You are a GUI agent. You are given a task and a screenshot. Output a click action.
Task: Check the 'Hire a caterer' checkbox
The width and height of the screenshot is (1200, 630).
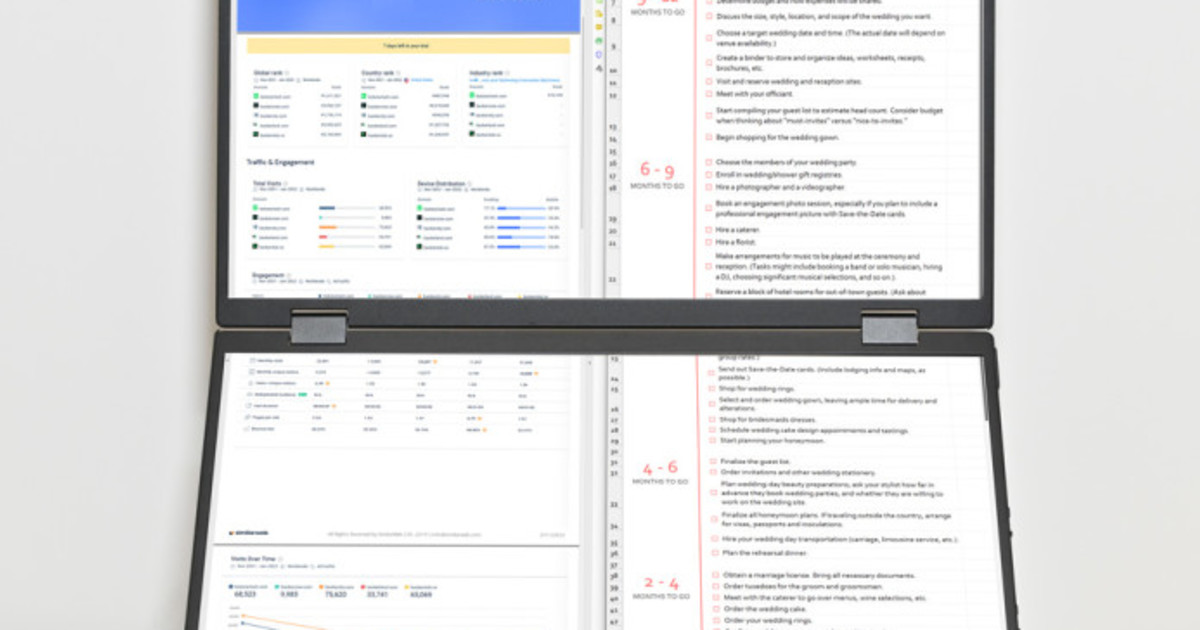click(709, 230)
